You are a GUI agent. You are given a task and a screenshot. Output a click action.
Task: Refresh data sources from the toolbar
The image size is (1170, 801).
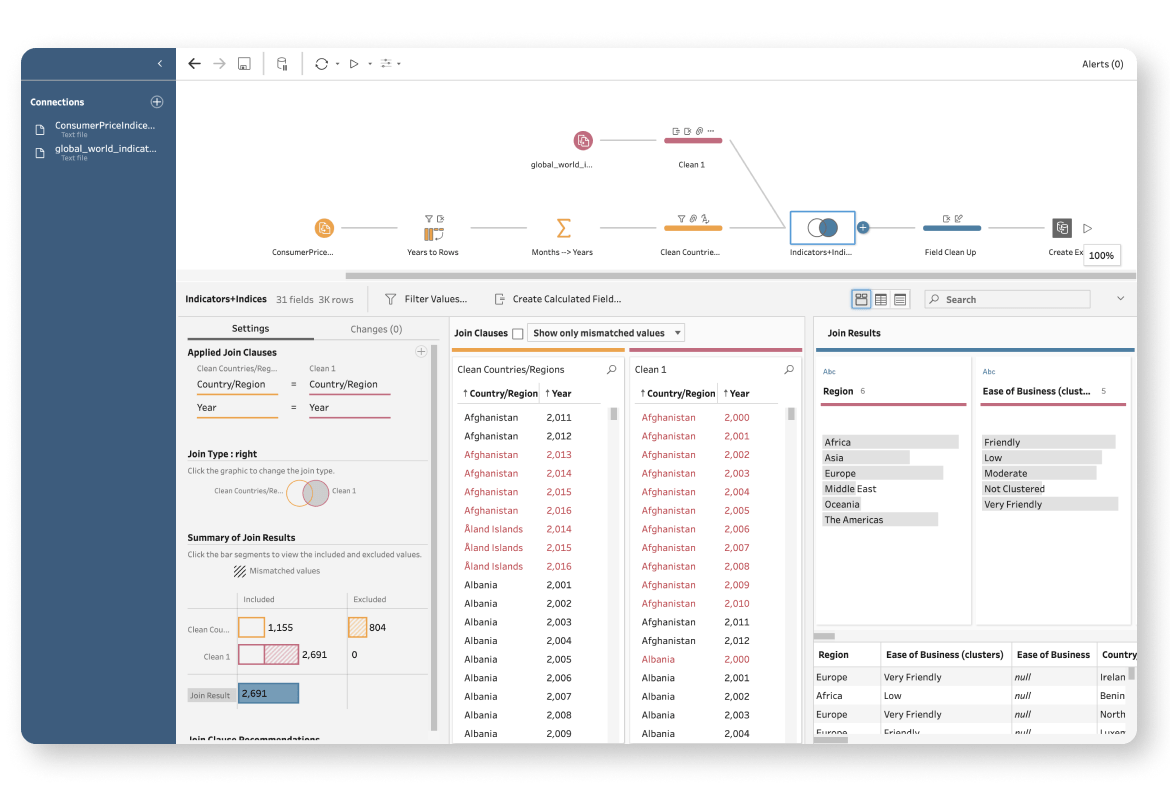320,63
